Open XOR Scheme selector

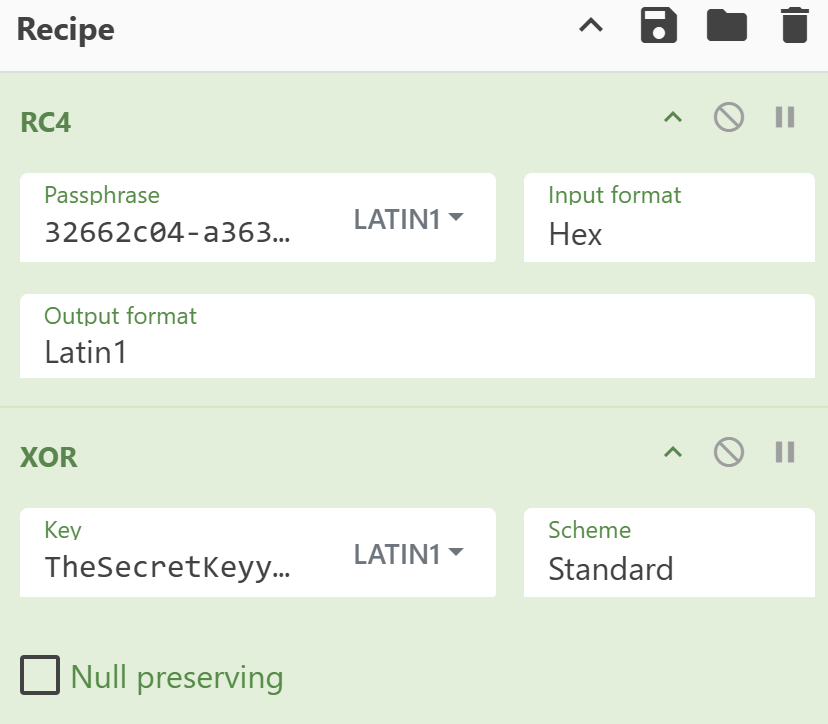point(668,568)
